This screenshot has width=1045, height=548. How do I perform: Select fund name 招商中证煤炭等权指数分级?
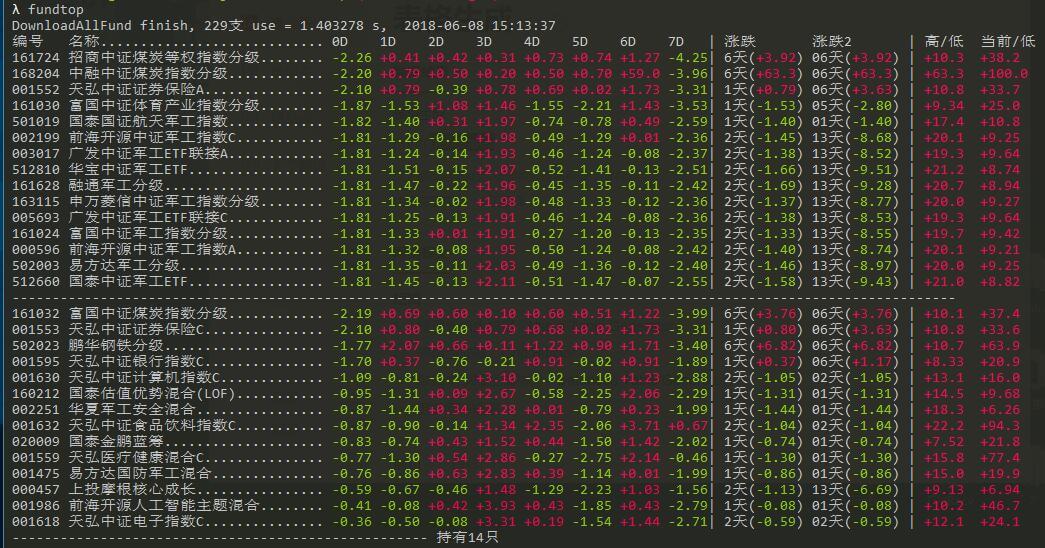click(x=164, y=58)
